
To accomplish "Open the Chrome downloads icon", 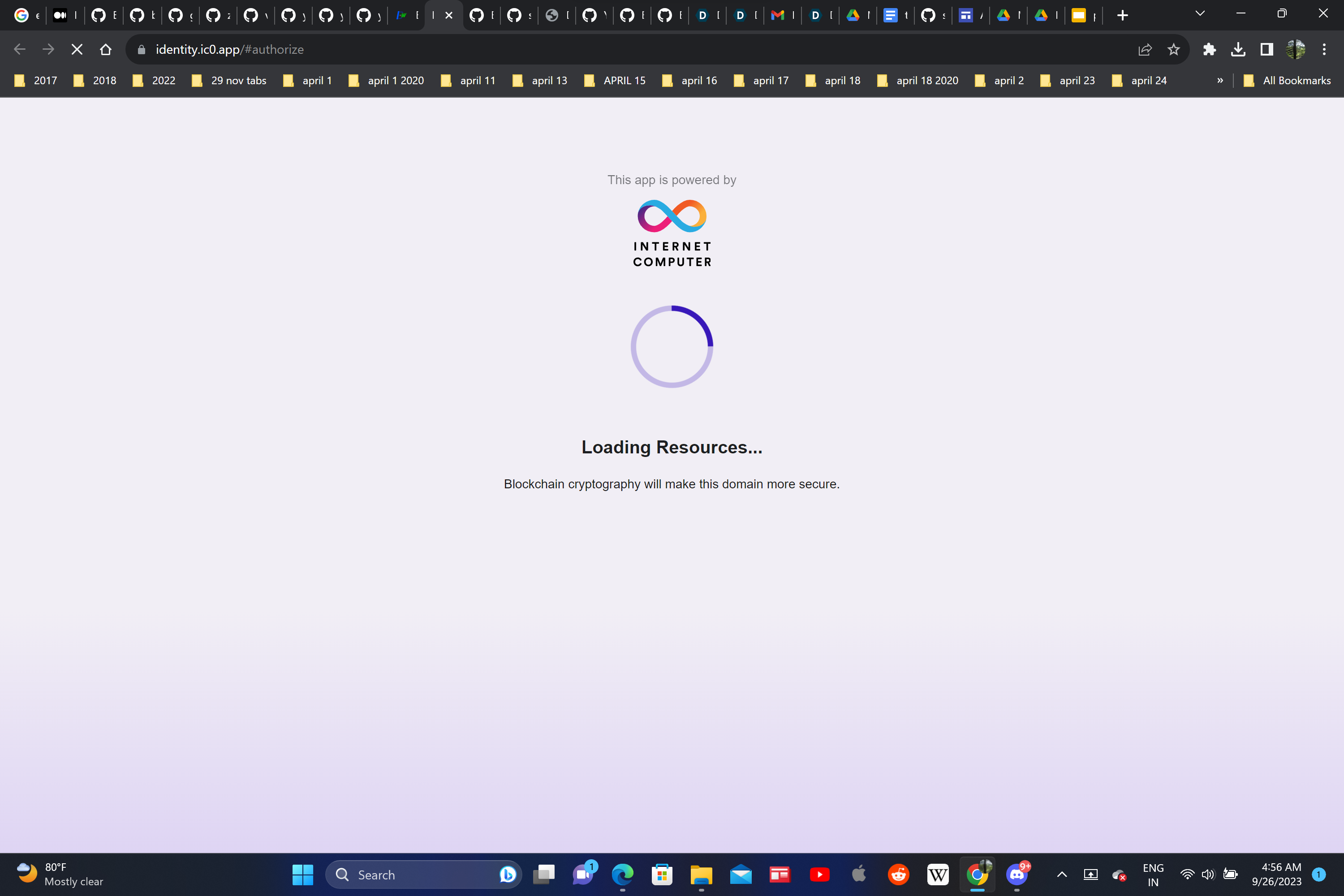I will pos(1238,50).
